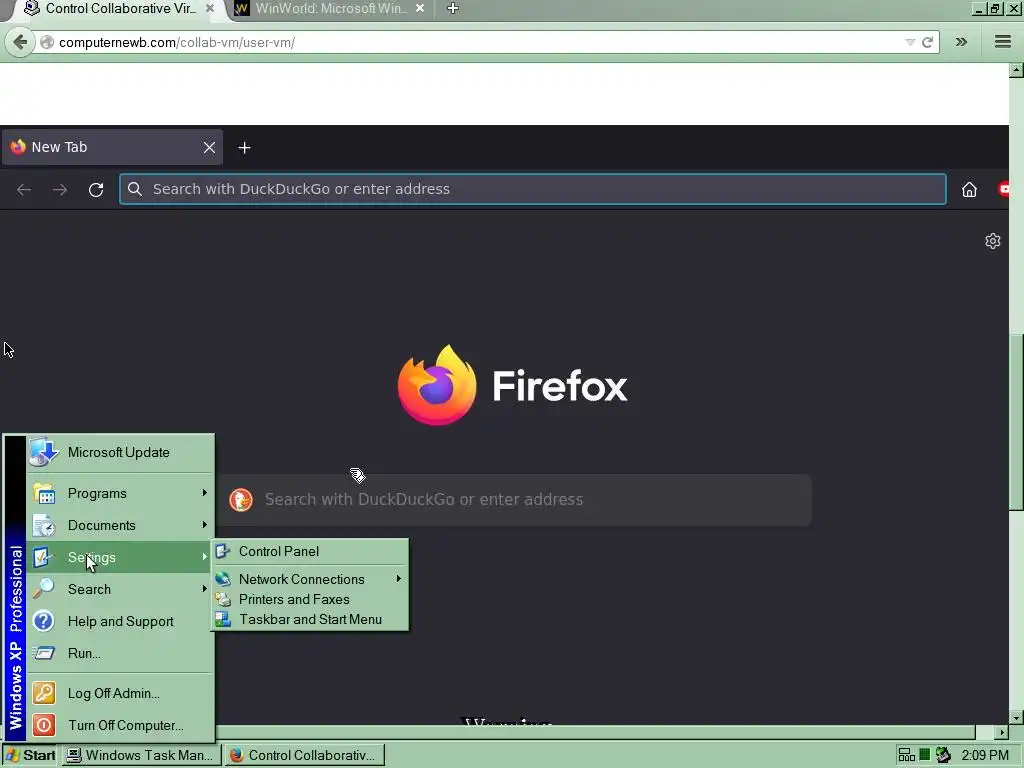Click the red extension icon in Firefox toolbar
Viewport: 1024px width, 768px height.
point(1004,189)
